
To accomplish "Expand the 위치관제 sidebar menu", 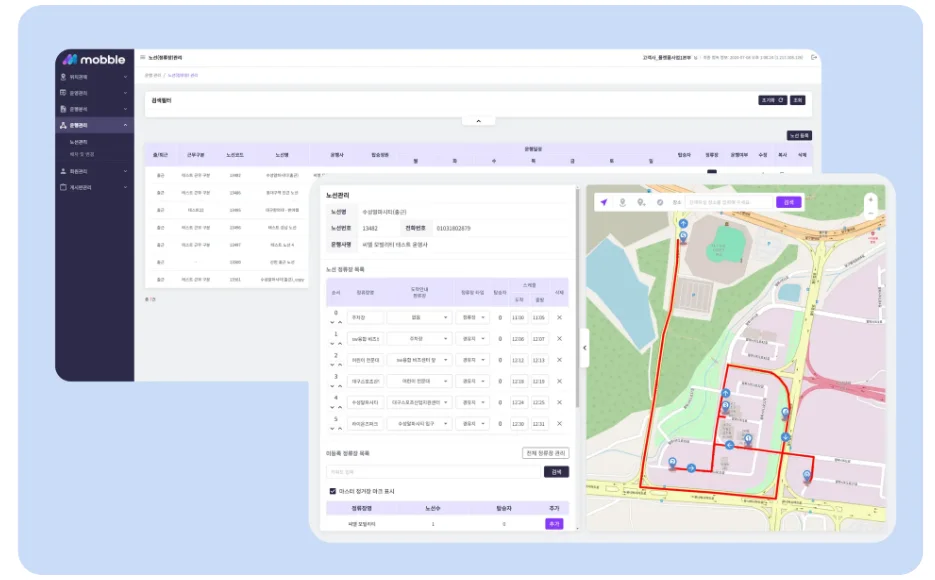I will tap(94, 76).
